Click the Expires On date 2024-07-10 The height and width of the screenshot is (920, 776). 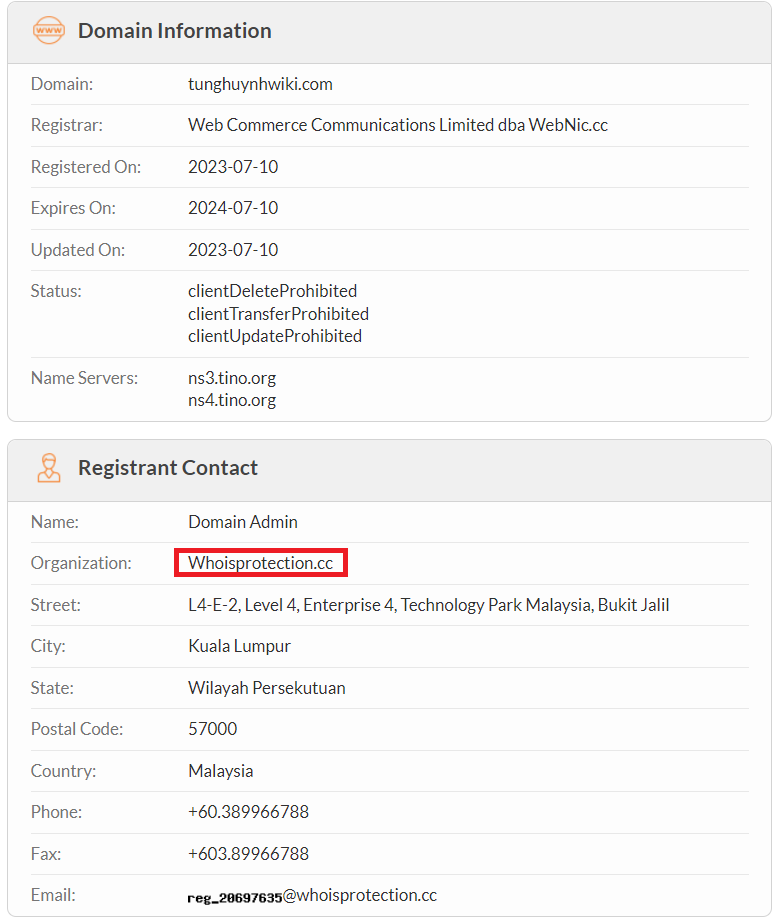point(233,208)
